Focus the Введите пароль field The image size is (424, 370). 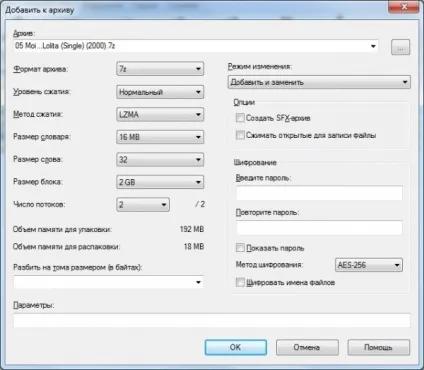[x=319, y=193]
